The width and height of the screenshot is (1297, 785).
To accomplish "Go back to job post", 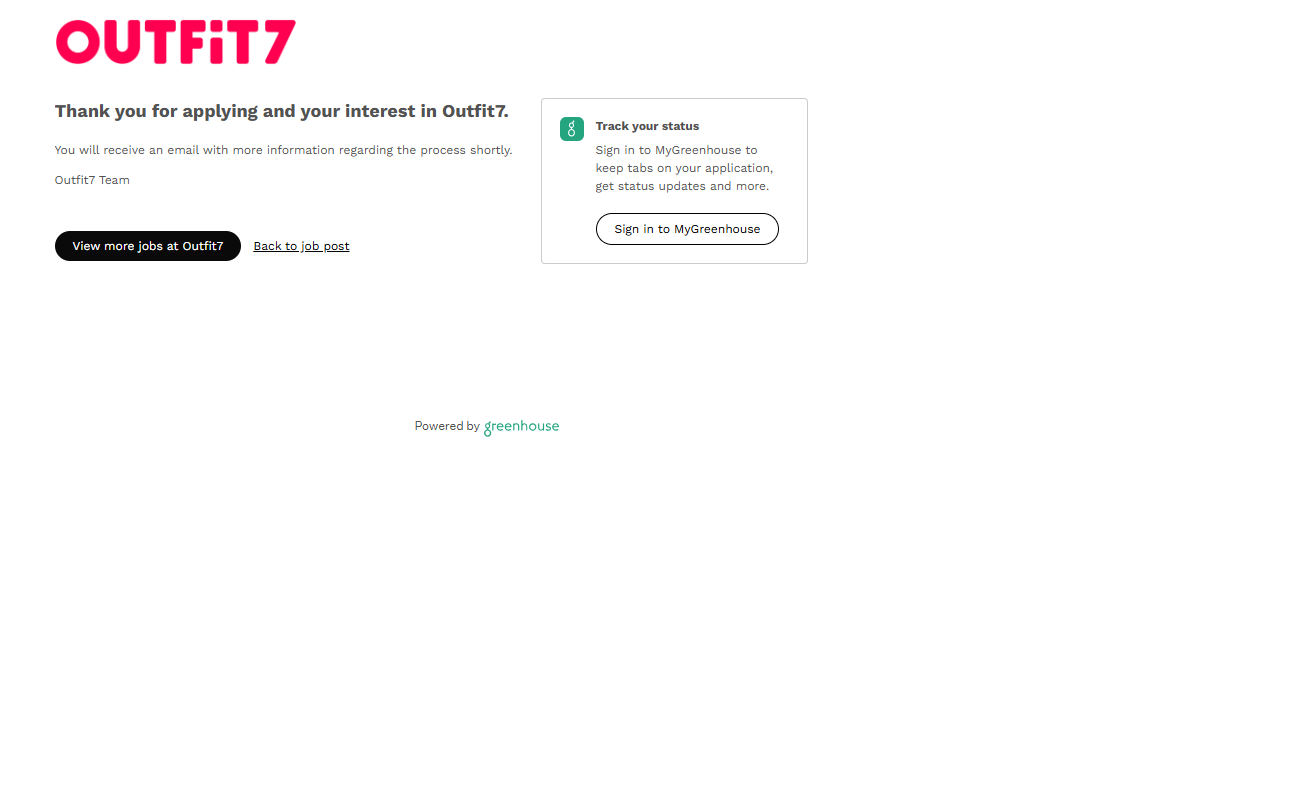I will pos(301,246).
